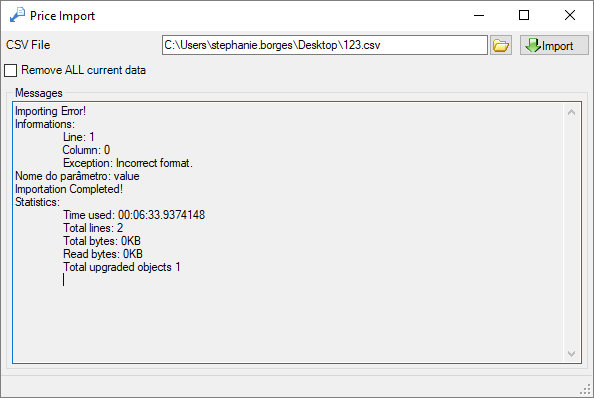This screenshot has height=398, width=594.
Task: Close the Price Import window
Action: (570, 16)
